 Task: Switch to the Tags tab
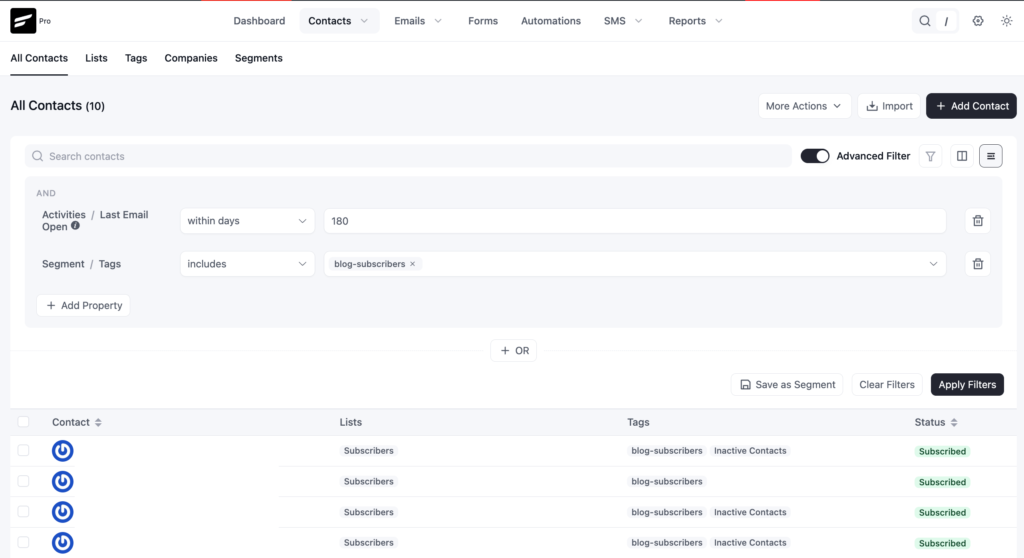[x=136, y=58]
